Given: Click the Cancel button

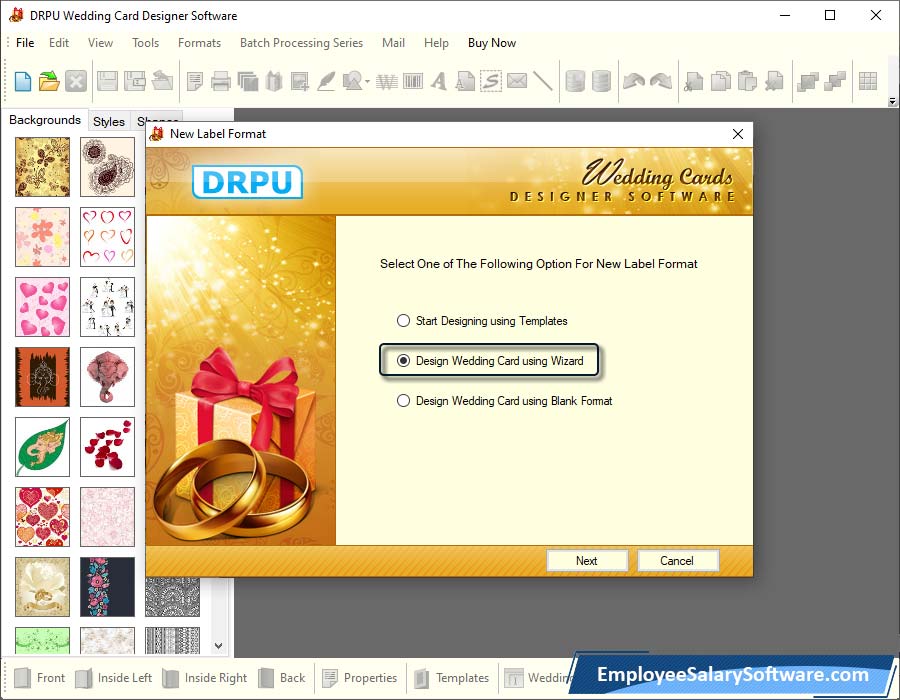Looking at the screenshot, I should click(x=677, y=561).
